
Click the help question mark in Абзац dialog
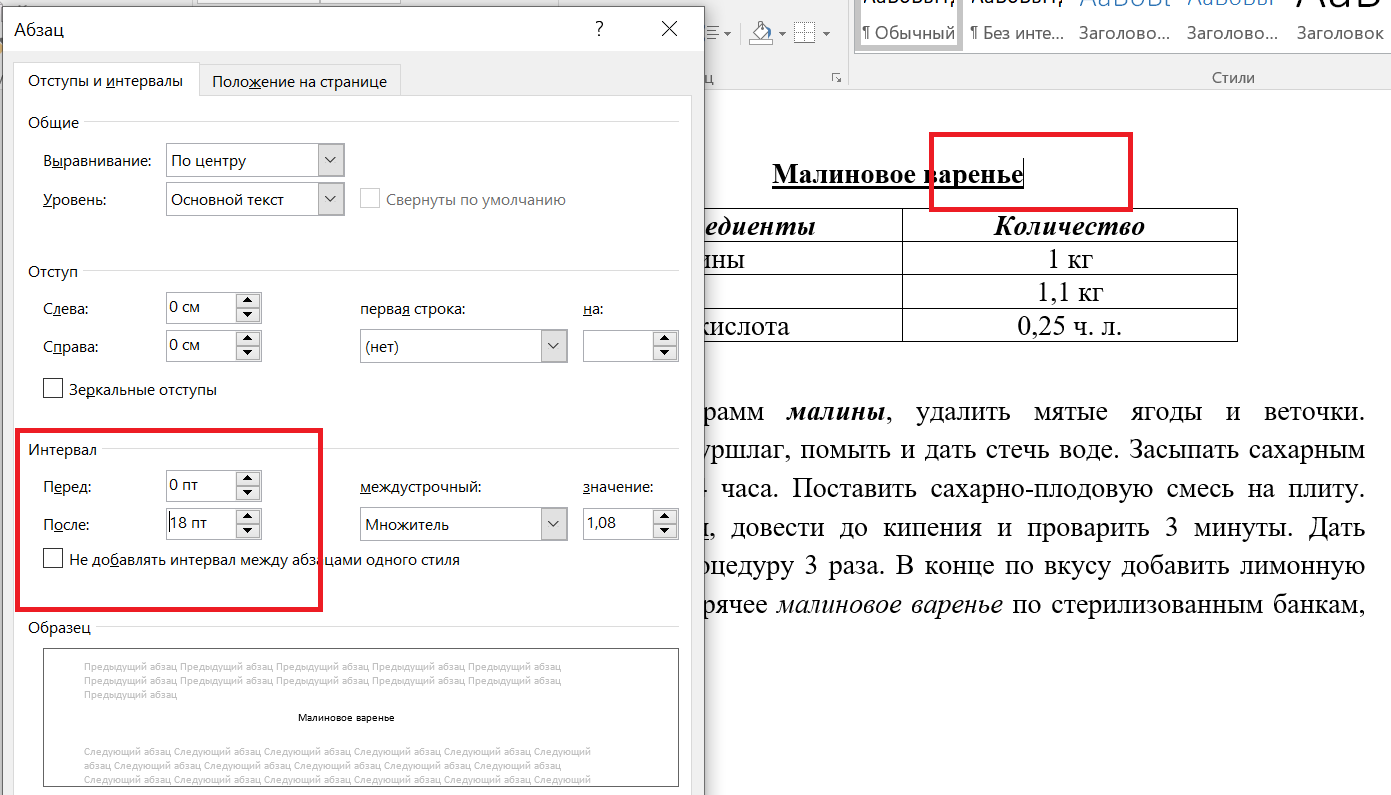pyautogui.click(x=599, y=30)
